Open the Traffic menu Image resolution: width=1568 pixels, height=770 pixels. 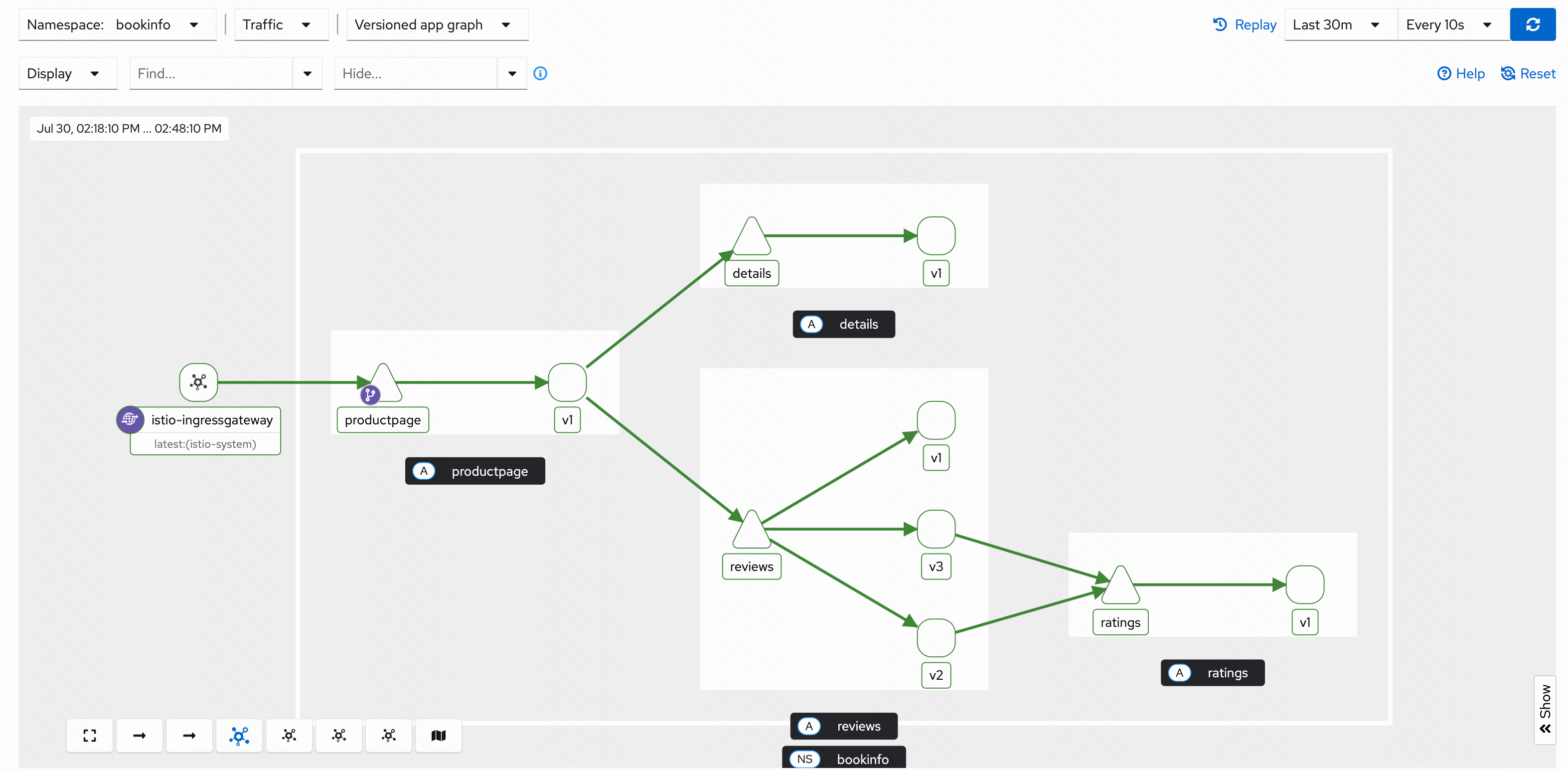tap(281, 25)
